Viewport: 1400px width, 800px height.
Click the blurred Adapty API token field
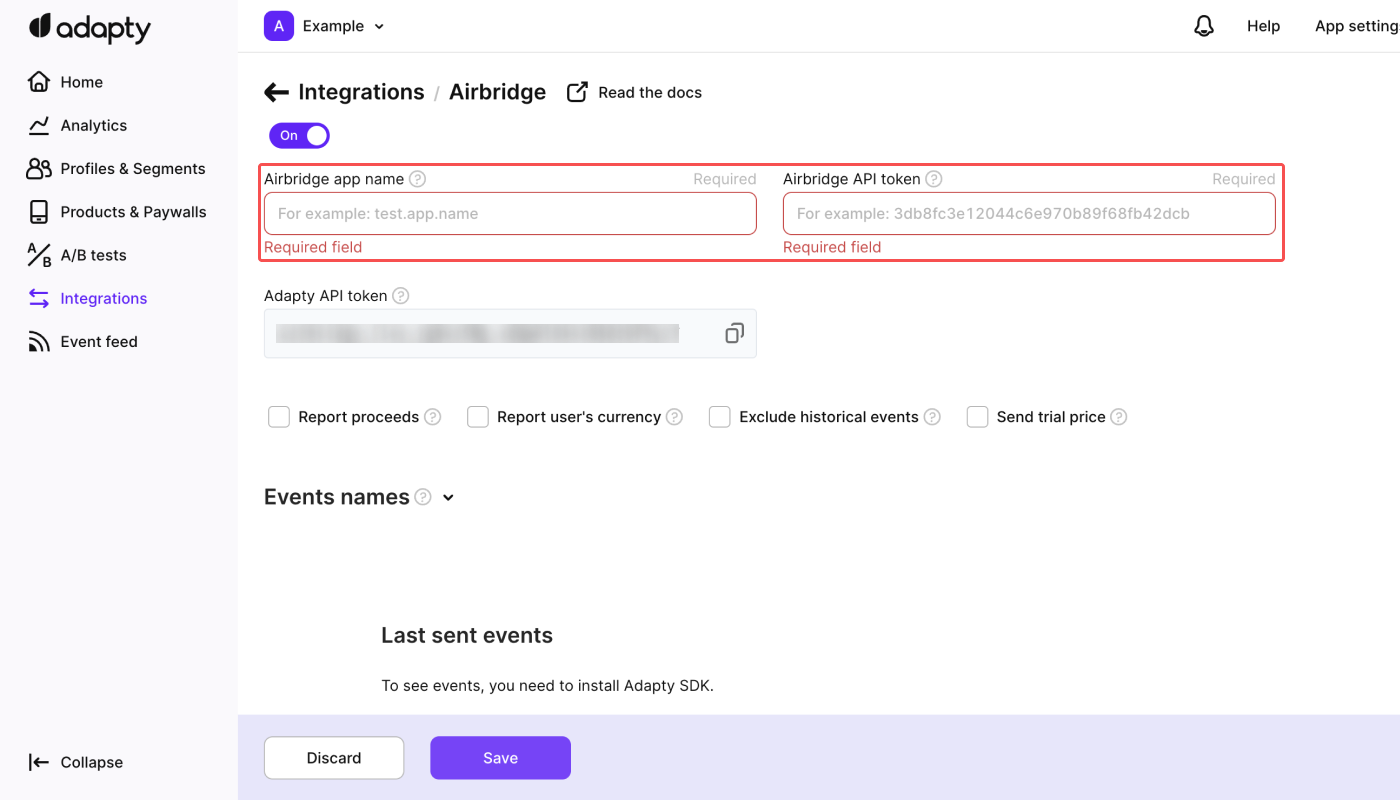pyautogui.click(x=510, y=333)
